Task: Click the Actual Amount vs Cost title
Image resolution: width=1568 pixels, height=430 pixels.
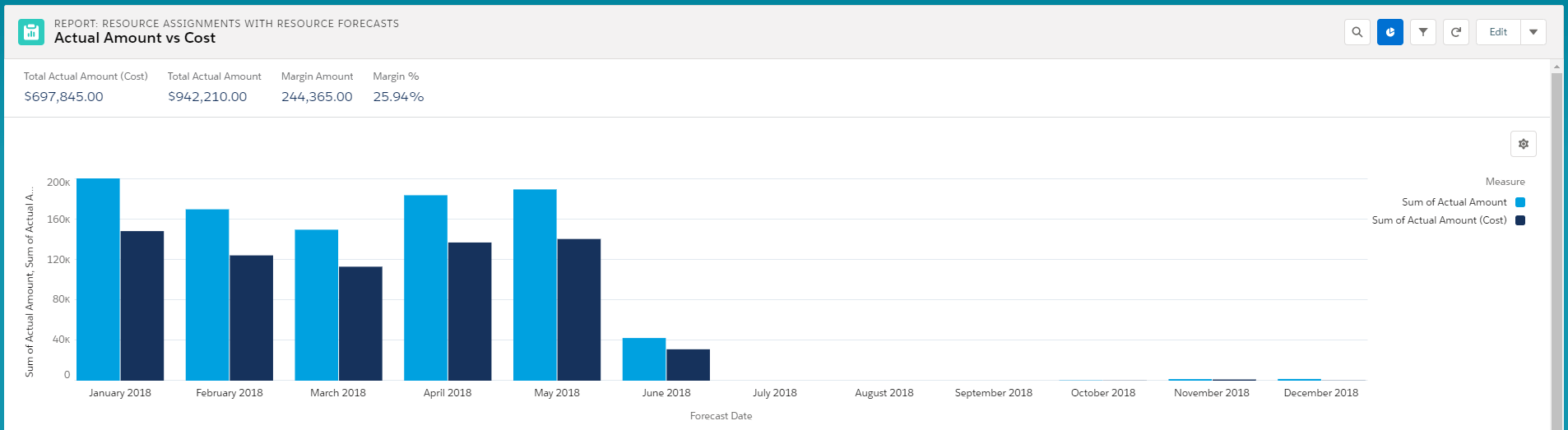Action: coord(135,38)
